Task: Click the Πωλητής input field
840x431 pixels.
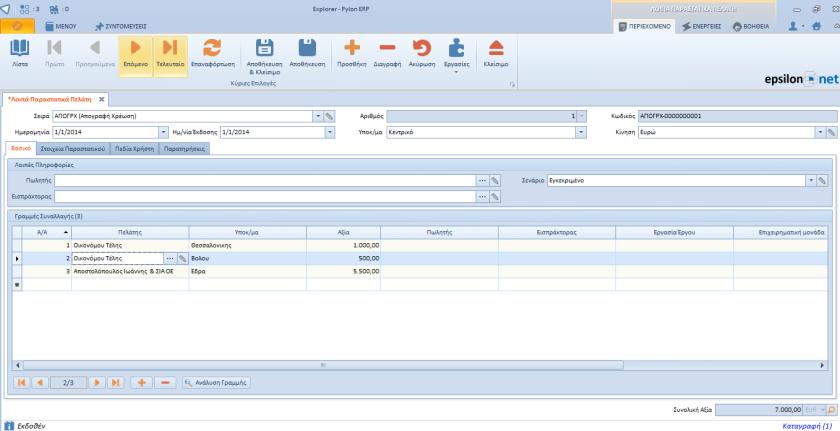Action: [265, 181]
